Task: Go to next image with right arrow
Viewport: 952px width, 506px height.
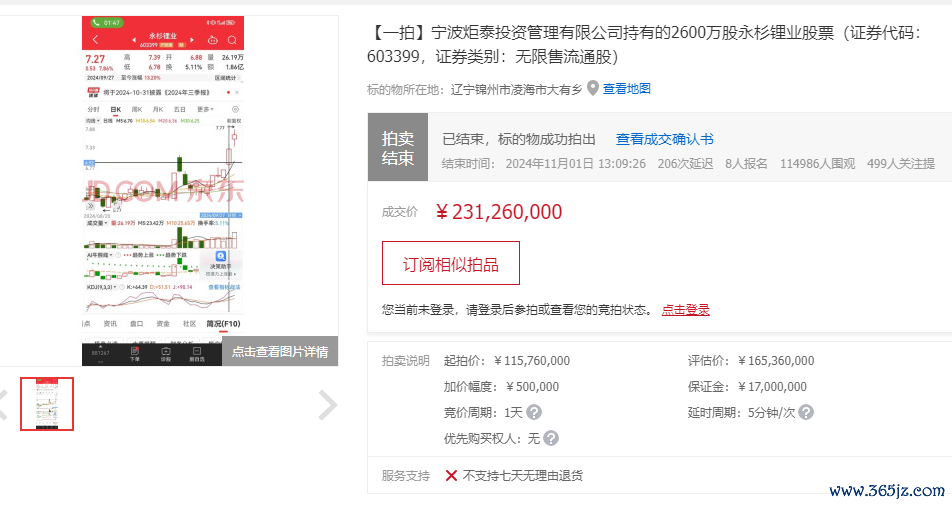Action: pyautogui.click(x=327, y=405)
